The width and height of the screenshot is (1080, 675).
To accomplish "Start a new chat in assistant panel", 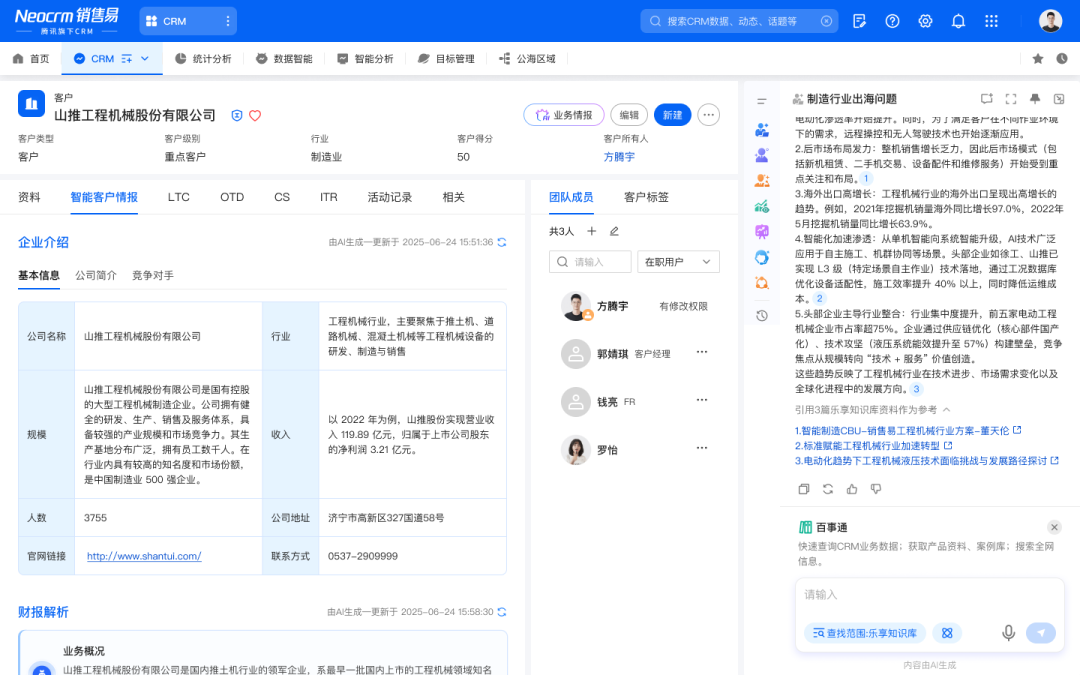I will [x=987, y=99].
